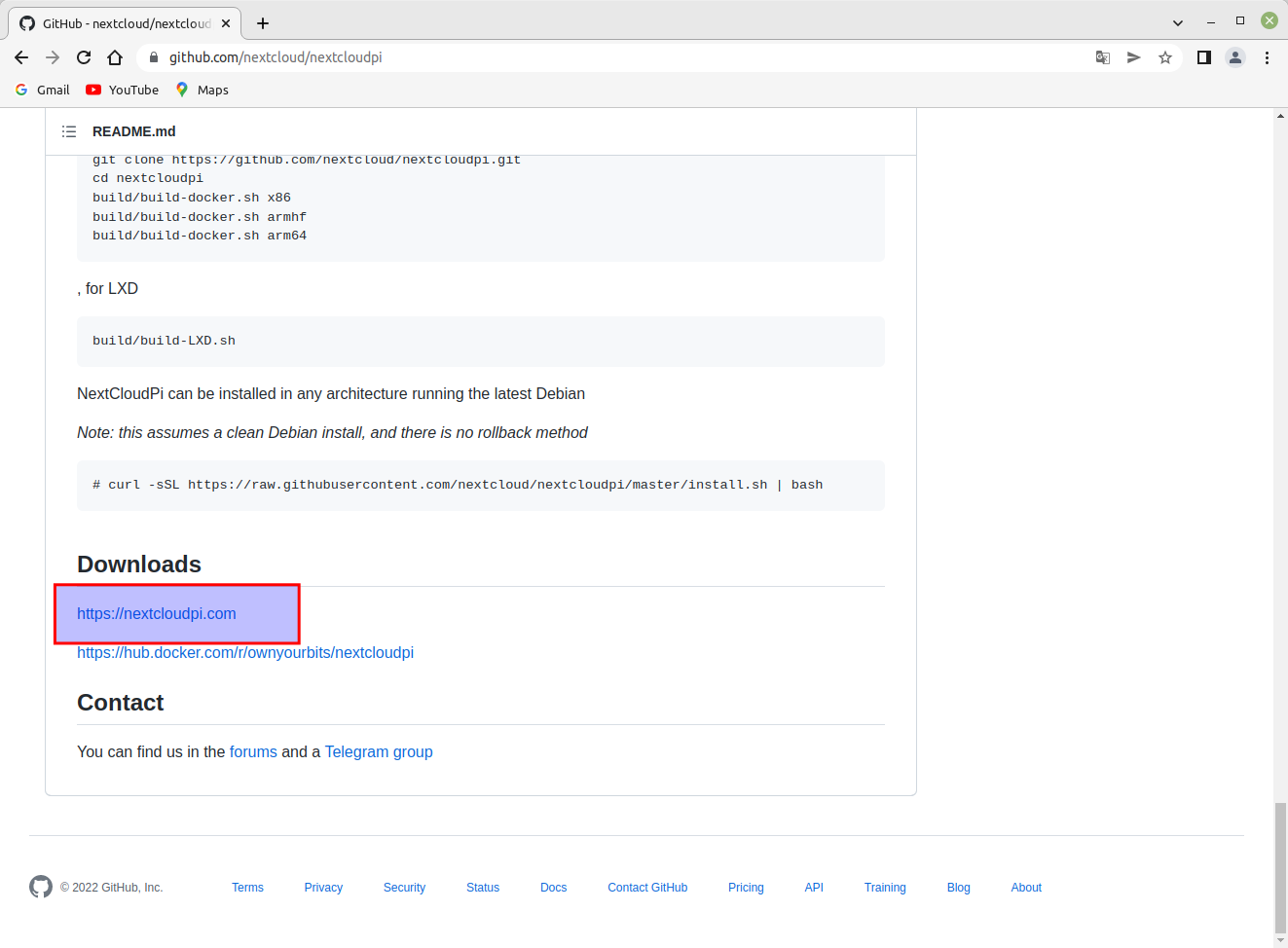Open the browser profile avatar icon
Screen dimensions: 1288x948
tap(1234, 57)
